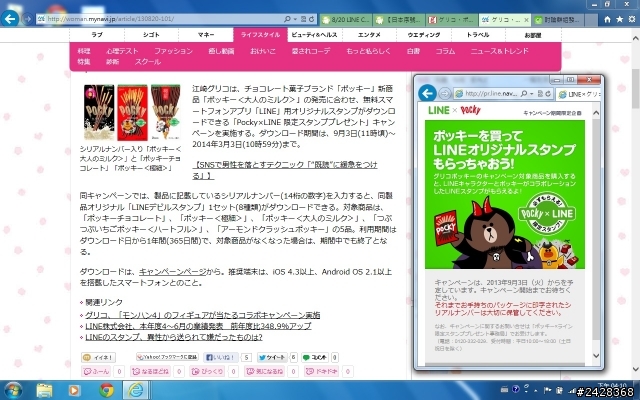Screen dimensions: 640x400
Task: Open Windows Explorer folder on taskbar
Action: [x=44, y=390]
